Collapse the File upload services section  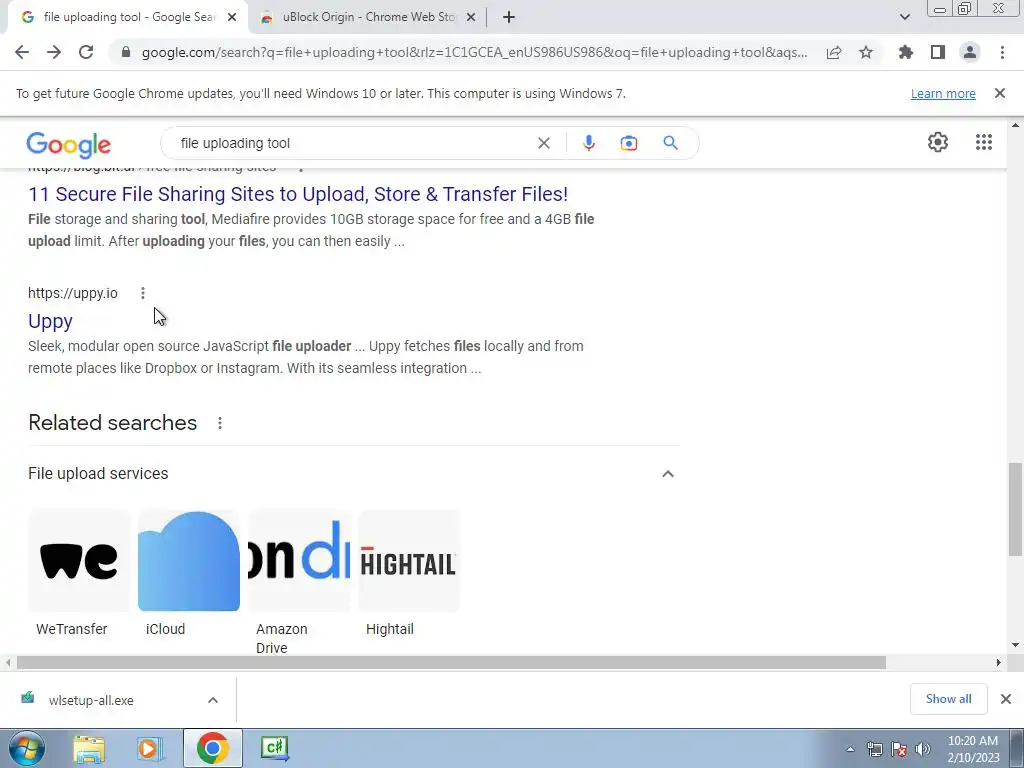pos(667,474)
